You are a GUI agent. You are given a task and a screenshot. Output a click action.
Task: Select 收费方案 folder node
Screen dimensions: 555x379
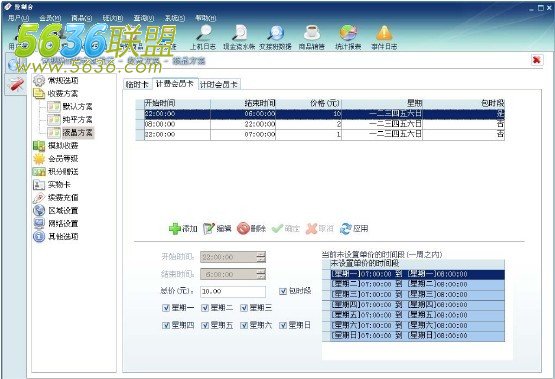55,94
